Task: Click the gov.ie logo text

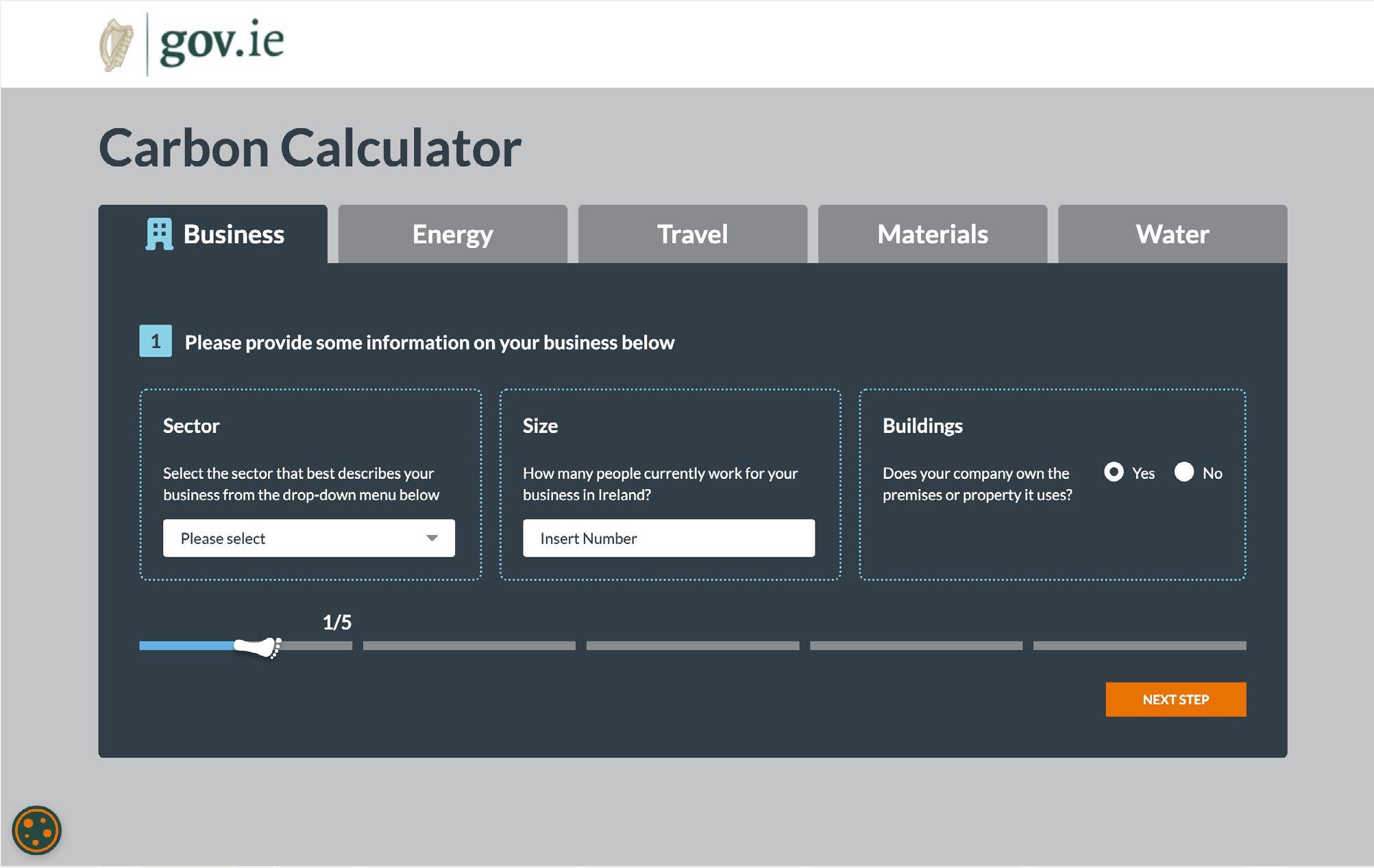Action: pyautogui.click(x=221, y=42)
